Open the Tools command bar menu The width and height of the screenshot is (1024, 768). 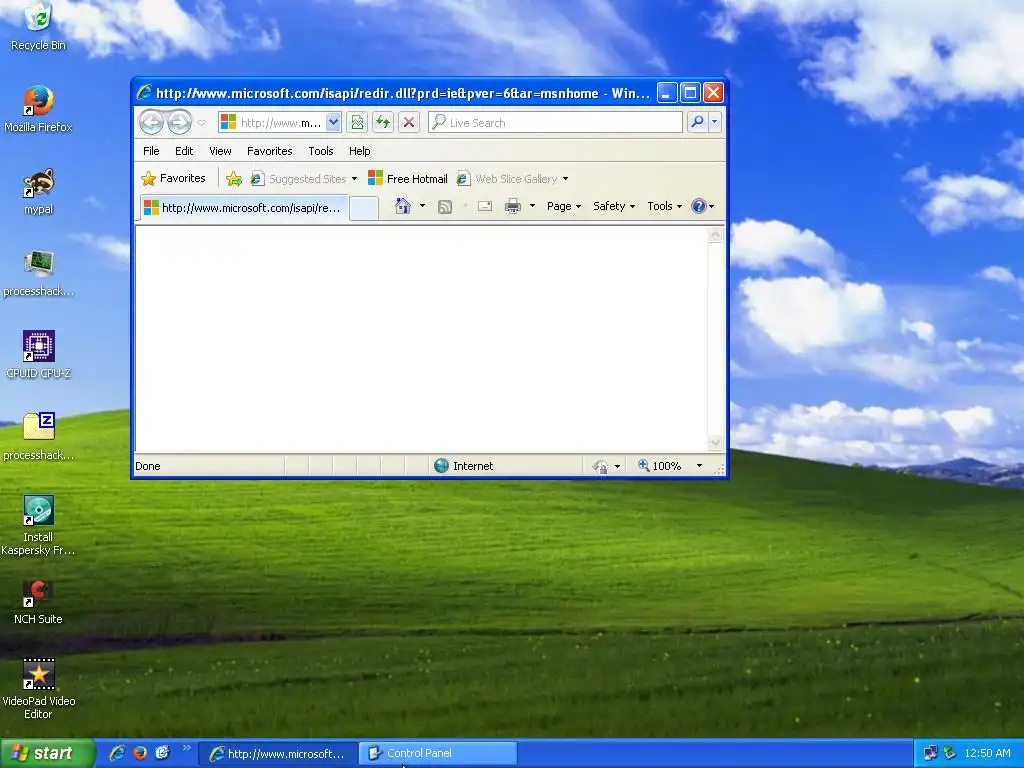pos(664,206)
